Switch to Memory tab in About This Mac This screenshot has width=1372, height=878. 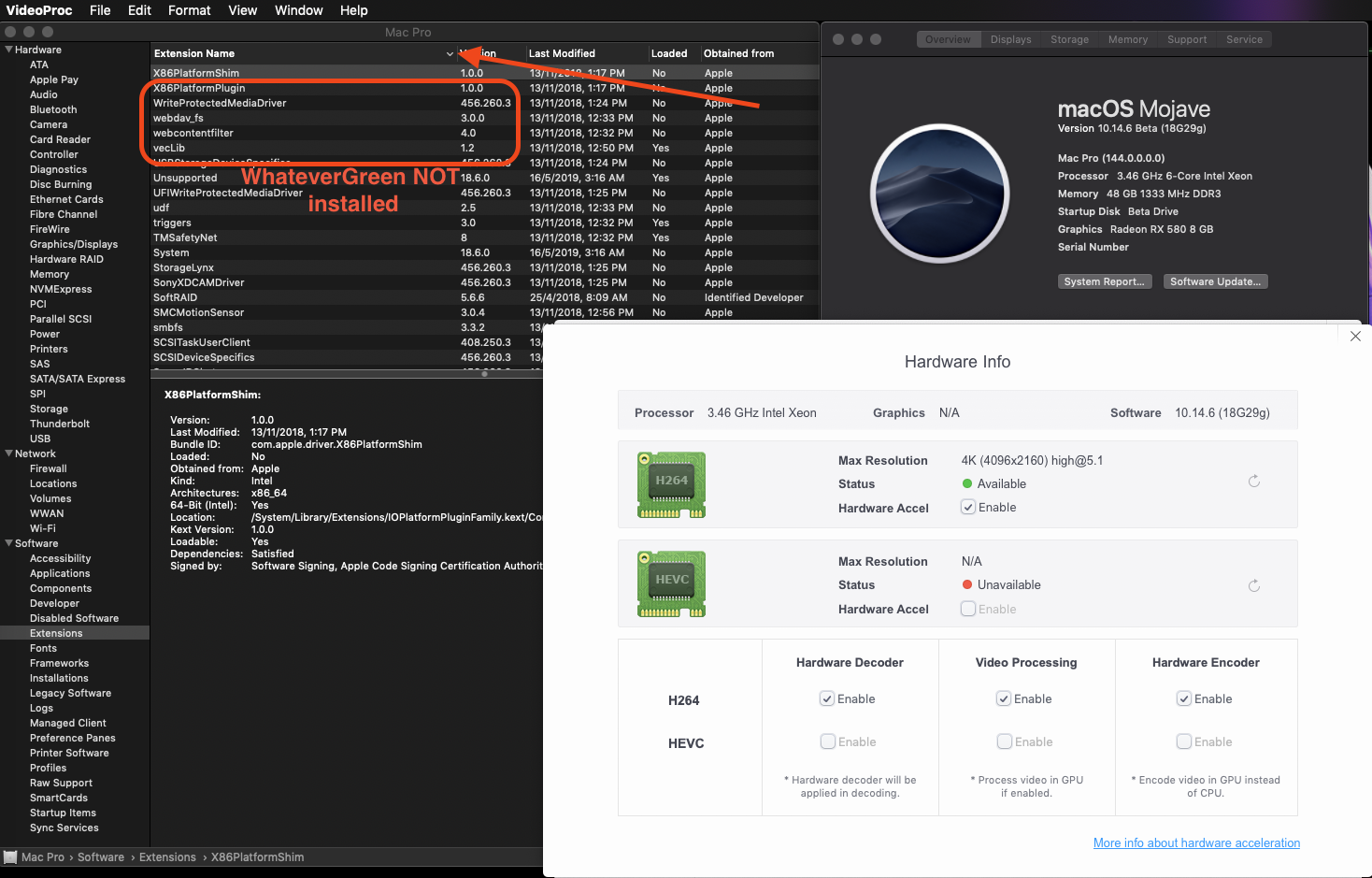[x=1128, y=39]
